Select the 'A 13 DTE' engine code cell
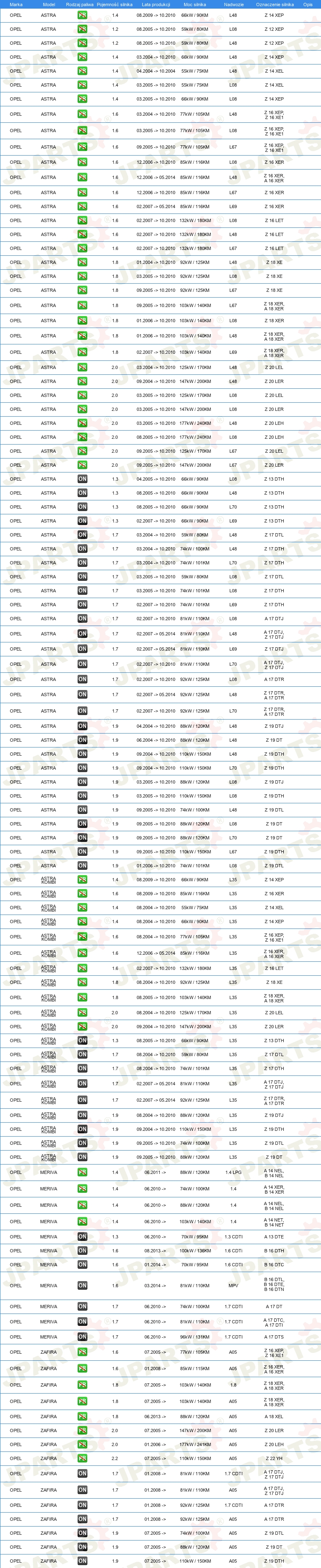 (x=274, y=1237)
